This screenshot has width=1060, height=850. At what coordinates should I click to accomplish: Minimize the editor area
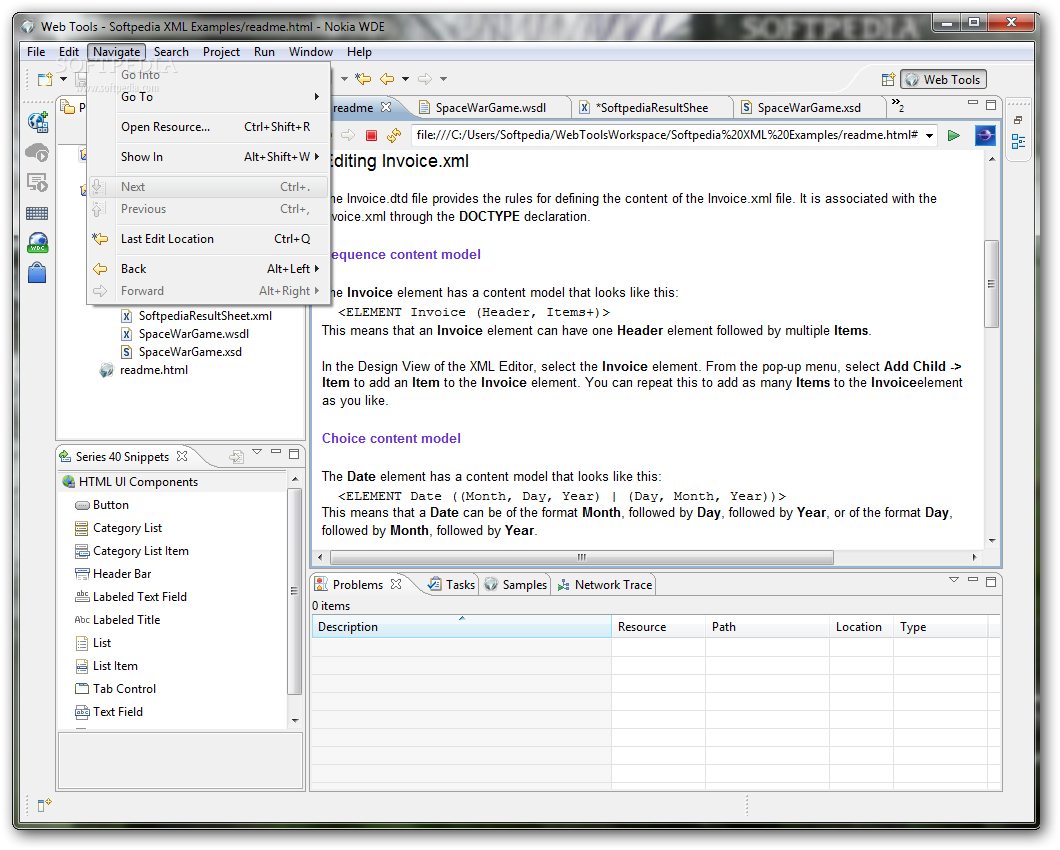pos(973,103)
